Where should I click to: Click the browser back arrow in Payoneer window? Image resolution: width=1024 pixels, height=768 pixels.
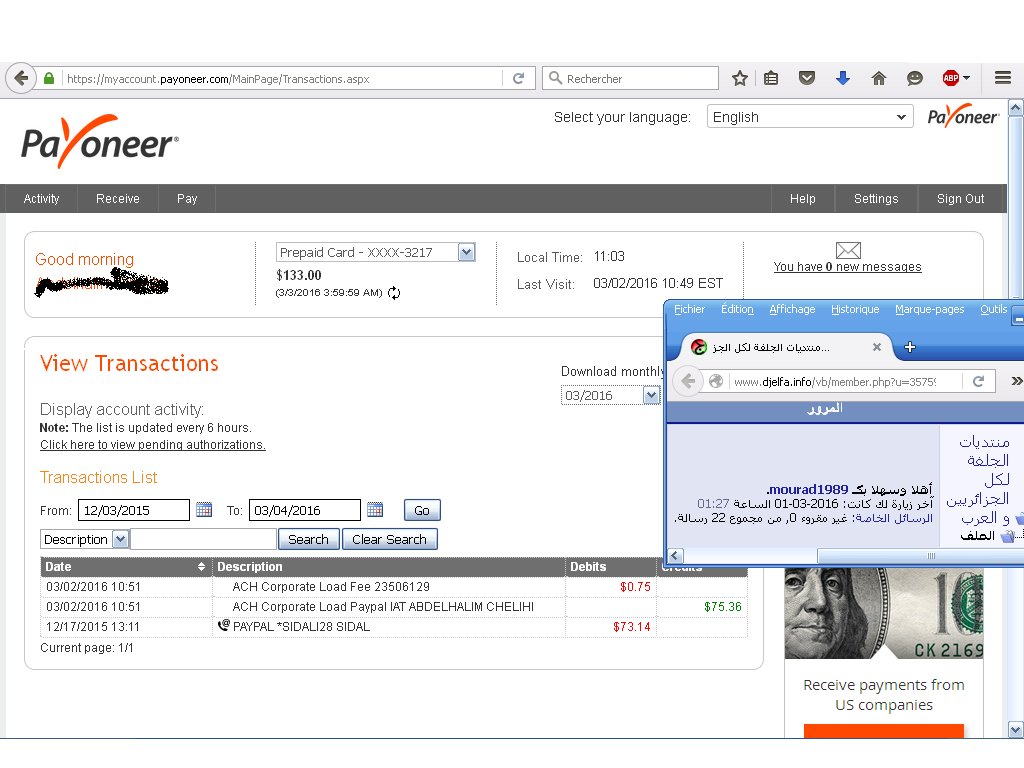coord(21,78)
